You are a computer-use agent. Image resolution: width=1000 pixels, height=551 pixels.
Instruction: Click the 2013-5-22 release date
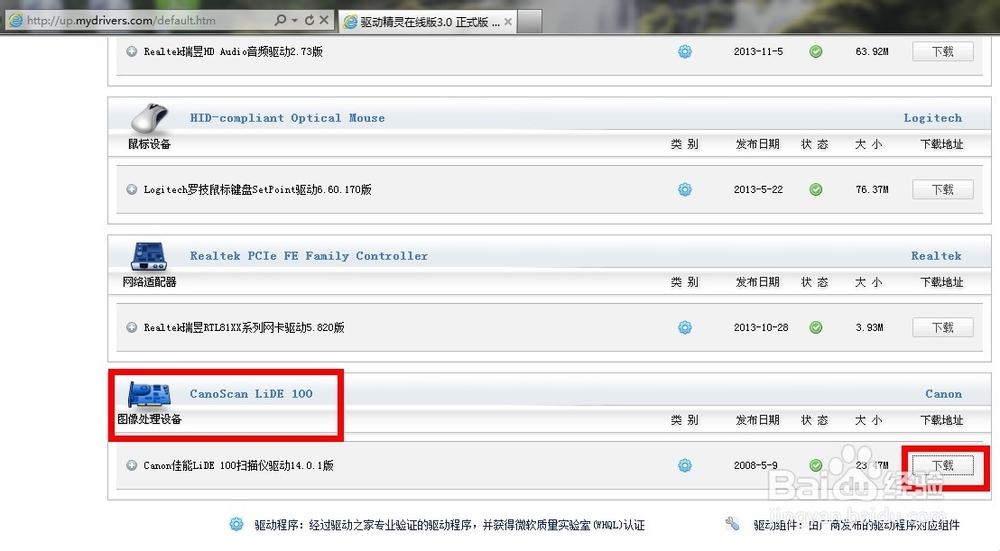click(758, 189)
